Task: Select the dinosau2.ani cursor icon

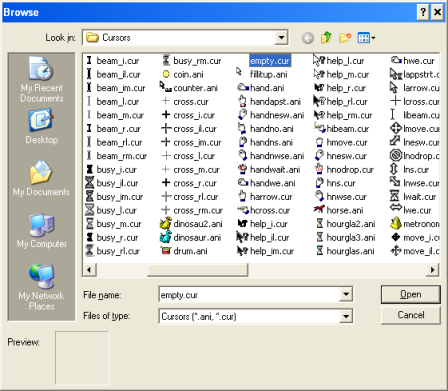Action: [166, 223]
